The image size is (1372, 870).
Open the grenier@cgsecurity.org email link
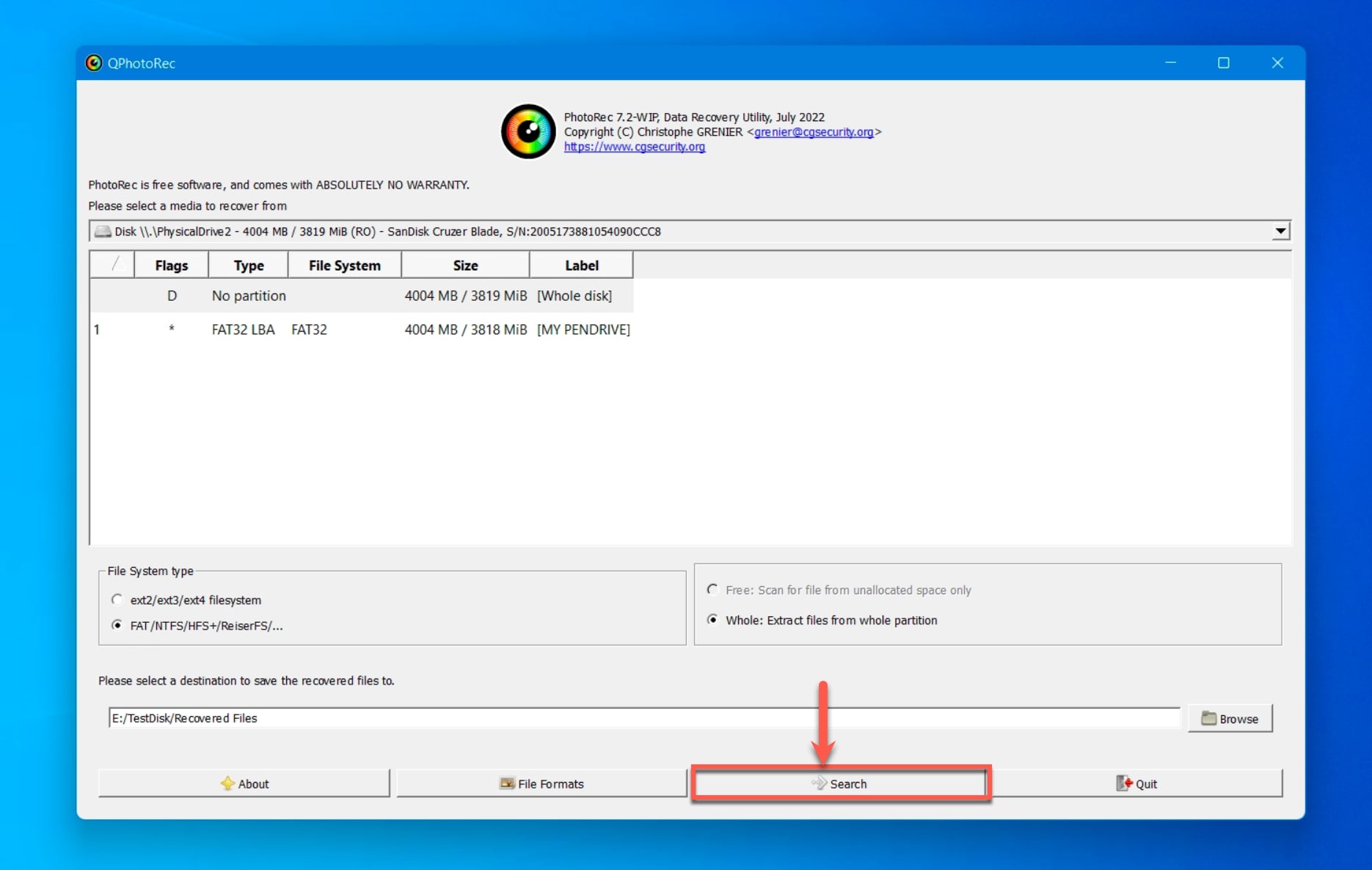pos(814,132)
